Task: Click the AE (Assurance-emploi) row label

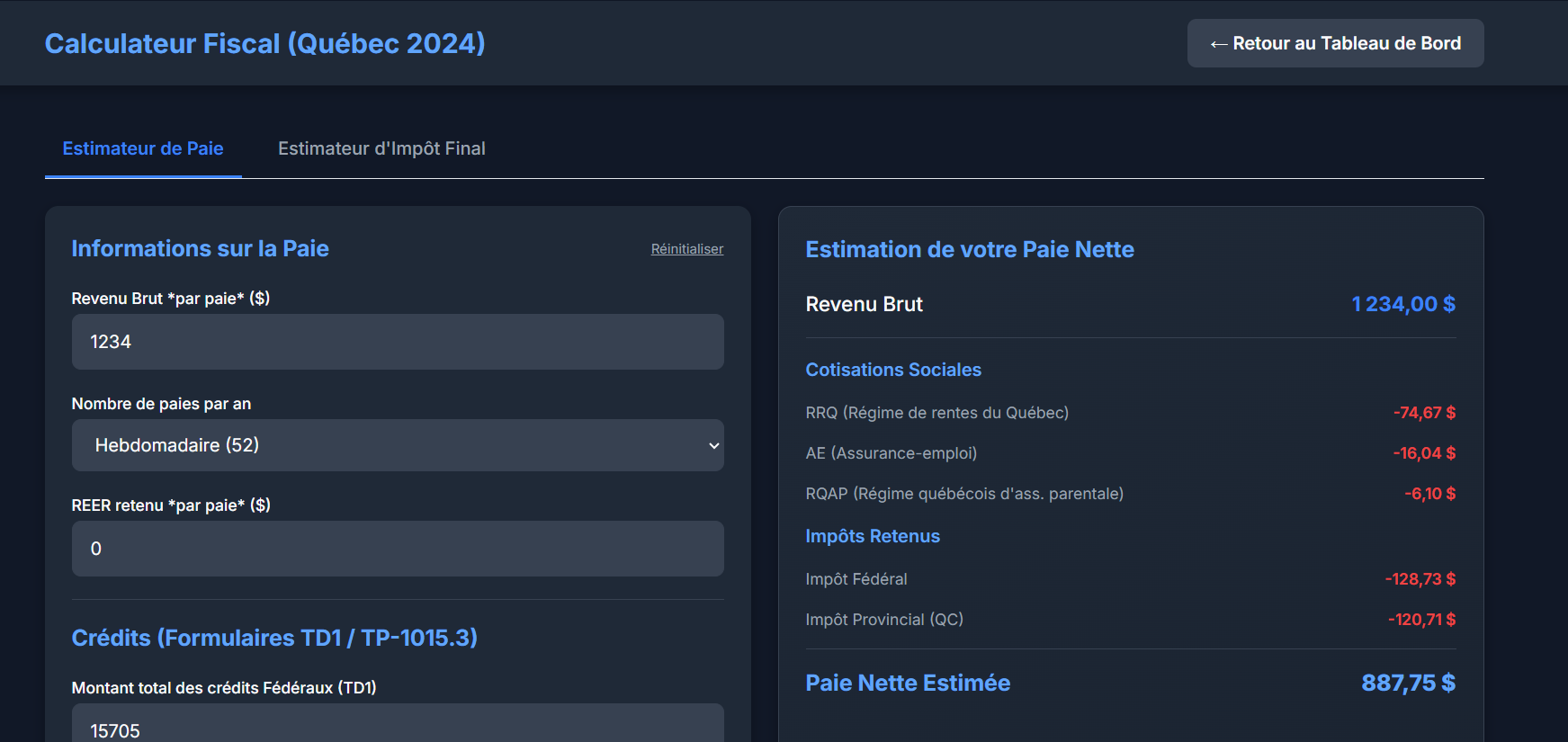Action: pyautogui.click(x=891, y=453)
